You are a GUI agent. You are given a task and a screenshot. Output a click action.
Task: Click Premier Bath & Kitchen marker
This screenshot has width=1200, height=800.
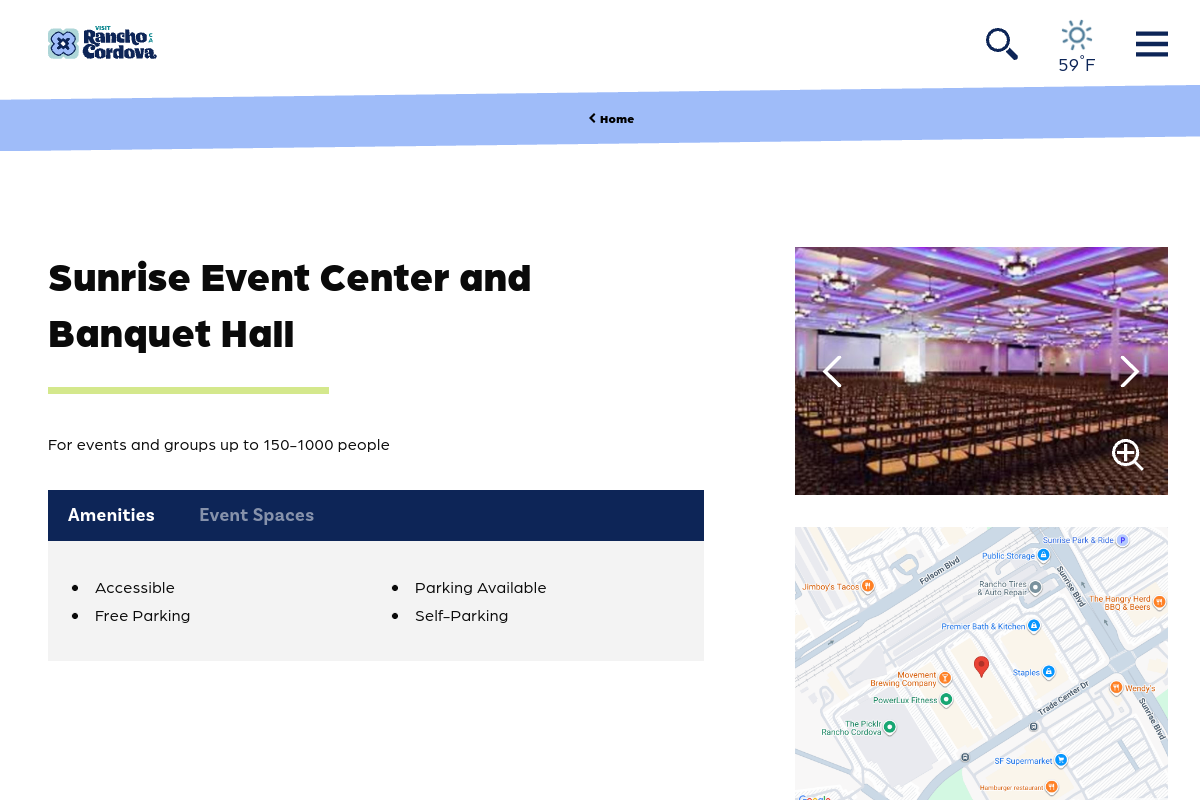1034,626
